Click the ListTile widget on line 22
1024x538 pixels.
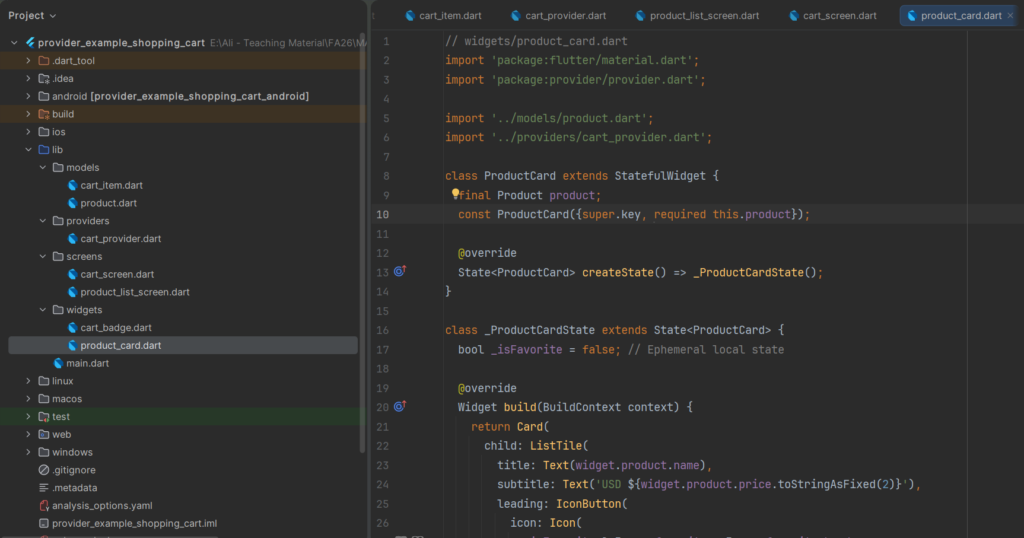tap(556, 445)
